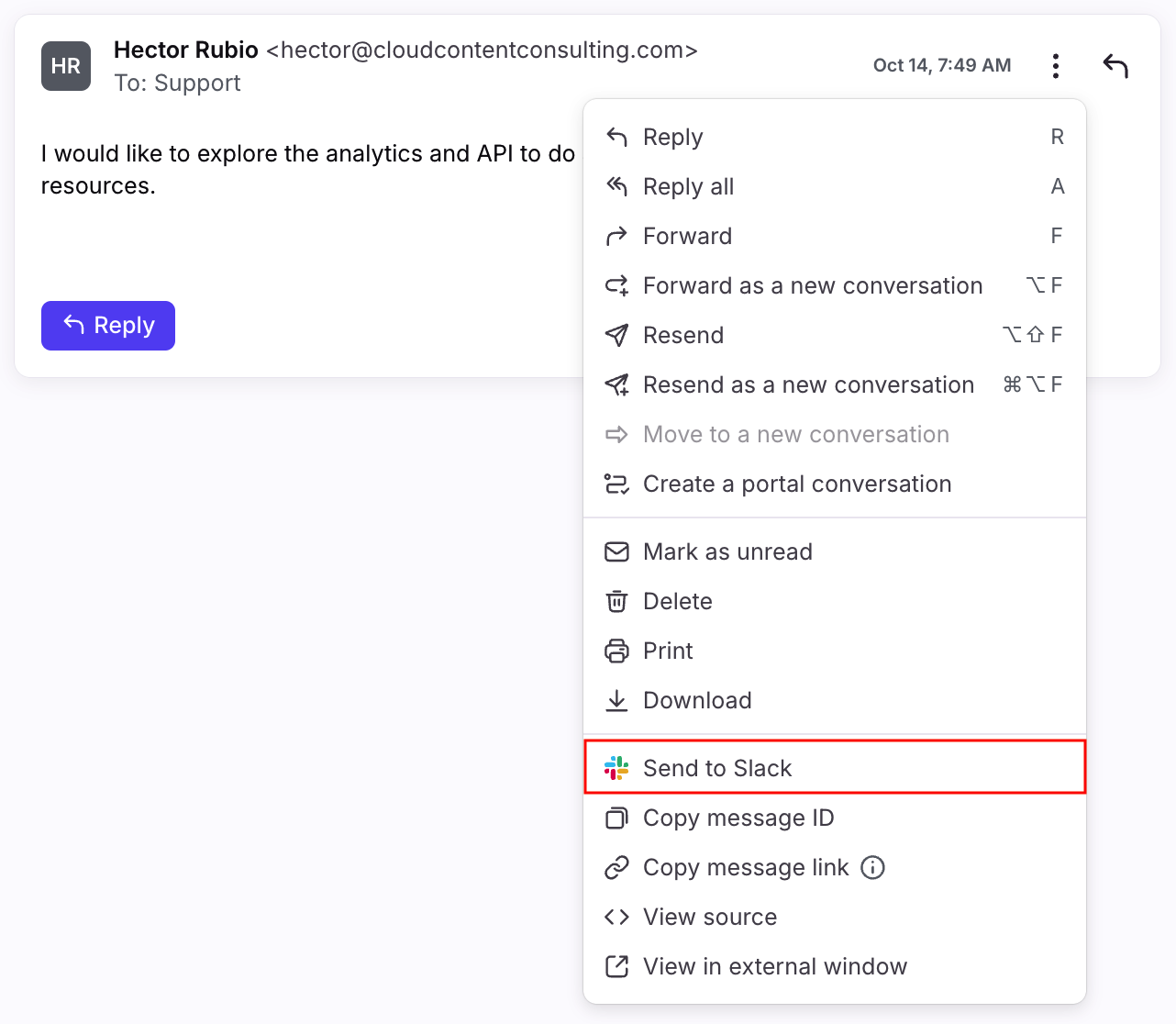
Task: Click the message timestamp Oct 14, 7:49 AM
Action: click(941, 65)
